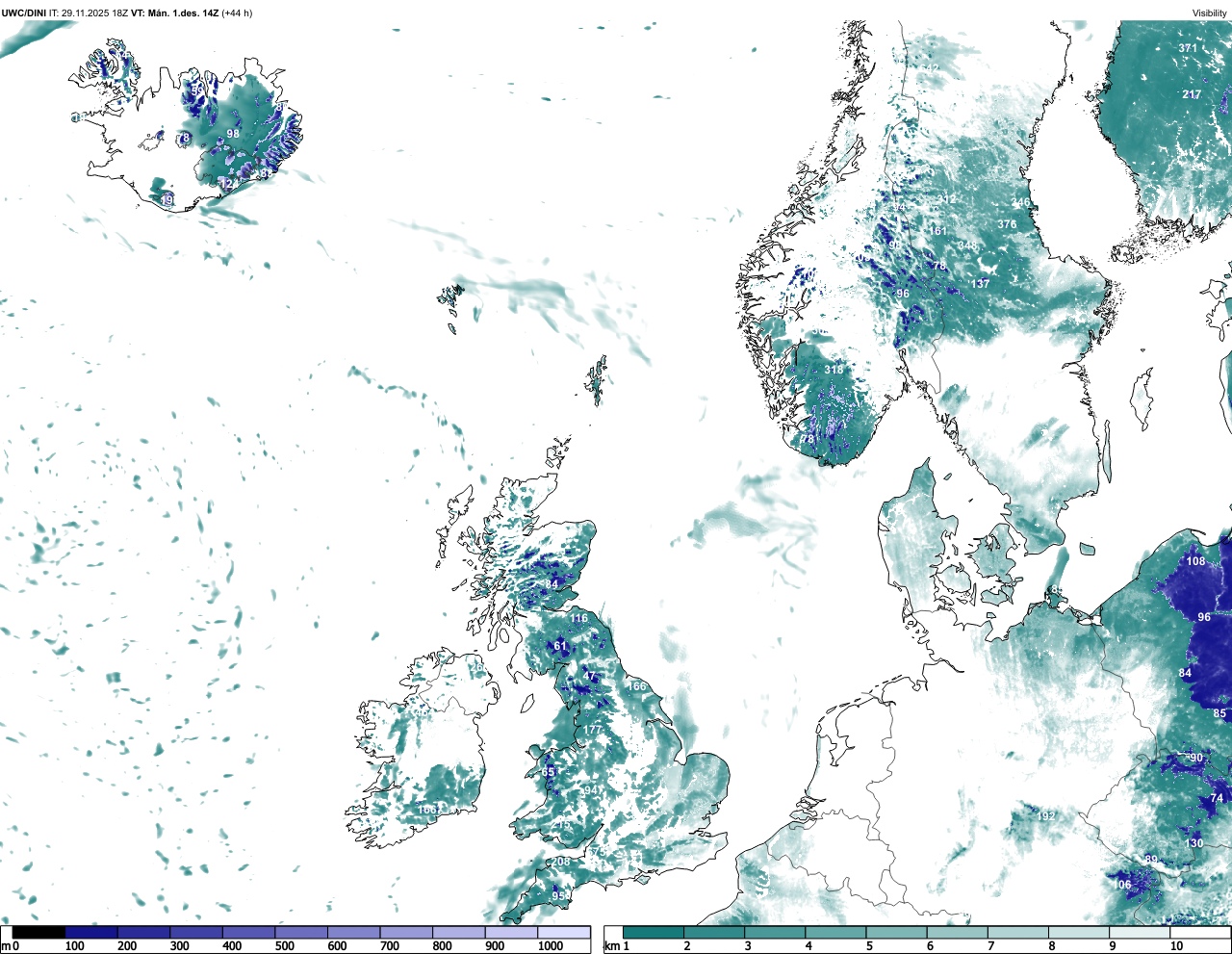The width and height of the screenshot is (1232, 954).
Task: Click the 3–4 km legend swatch
Action: (776, 933)
